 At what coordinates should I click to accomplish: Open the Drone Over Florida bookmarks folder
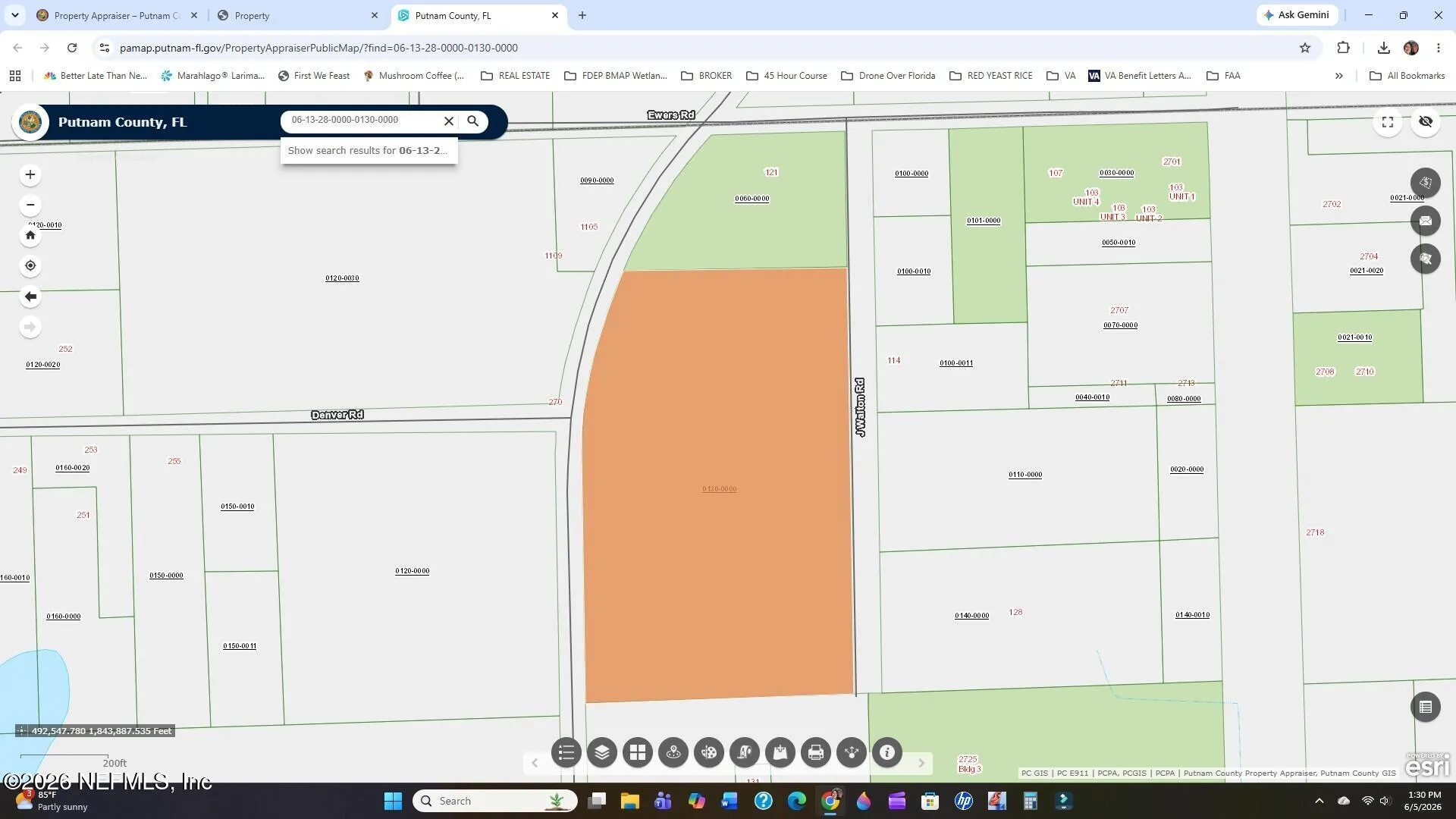pyautogui.click(x=889, y=76)
